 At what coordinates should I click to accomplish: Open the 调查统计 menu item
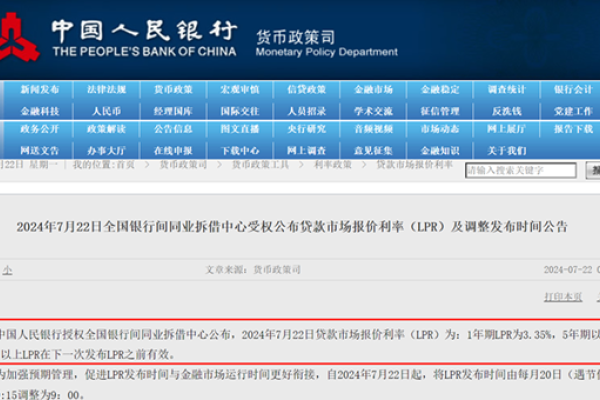[x=507, y=90]
